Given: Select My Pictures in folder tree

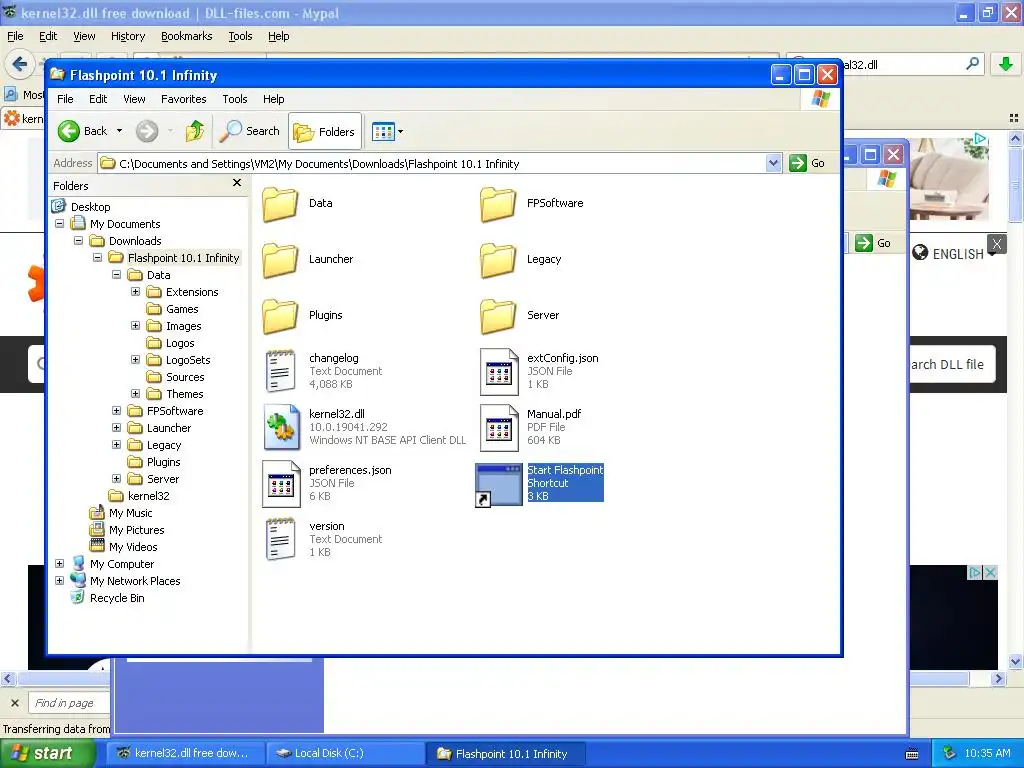Looking at the screenshot, I should pyautogui.click(x=127, y=530).
